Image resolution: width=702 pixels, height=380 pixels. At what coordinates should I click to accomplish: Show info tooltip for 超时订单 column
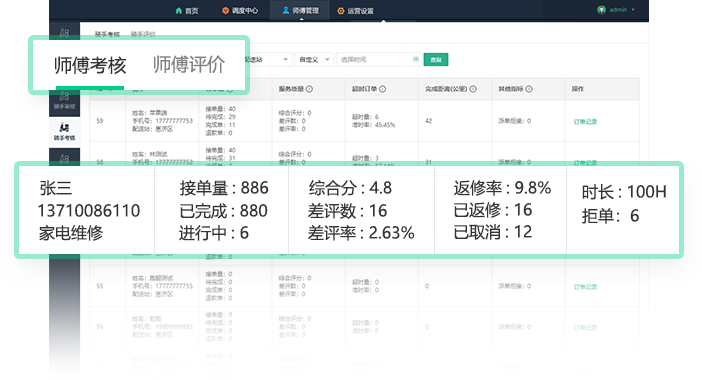click(382, 89)
